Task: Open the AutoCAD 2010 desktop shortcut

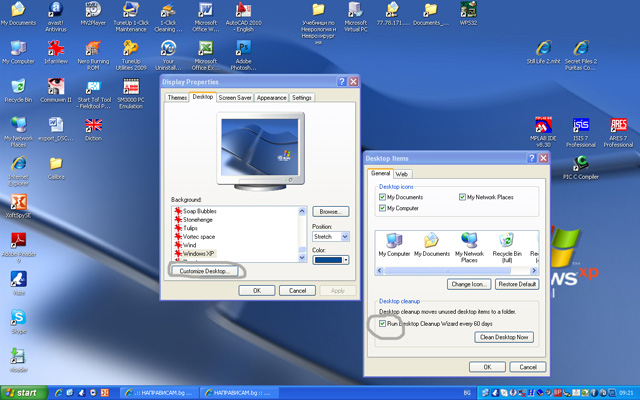Action: pyautogui.click(x=242, y=12)
